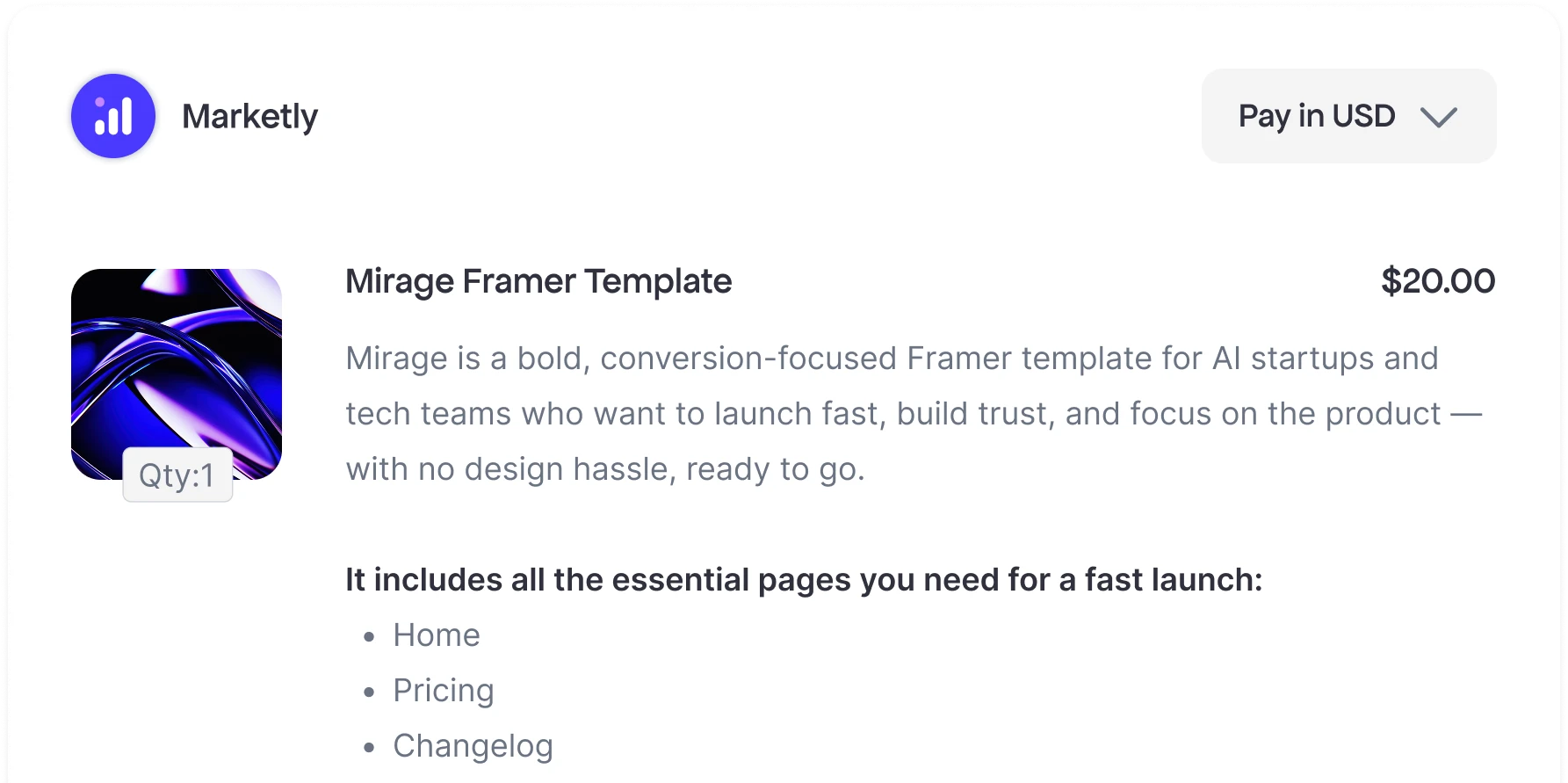
Task: Click the bullet point beside Home
Action: 369,636
